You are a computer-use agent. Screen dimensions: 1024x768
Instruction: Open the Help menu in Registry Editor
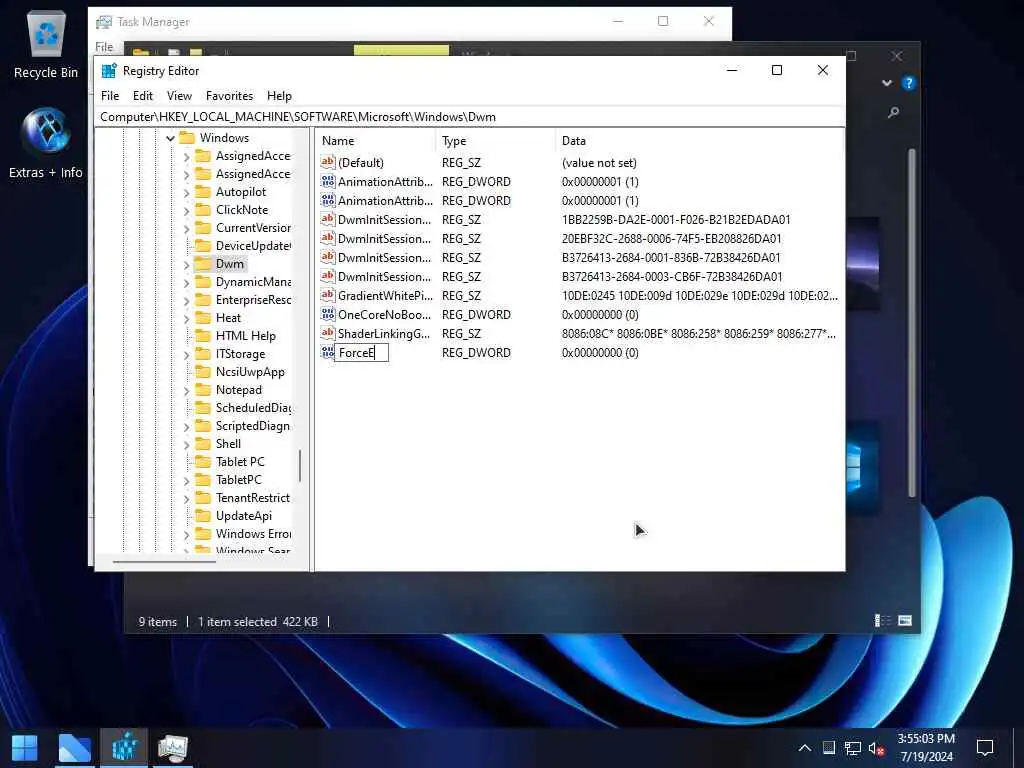(x=279, y=96)
